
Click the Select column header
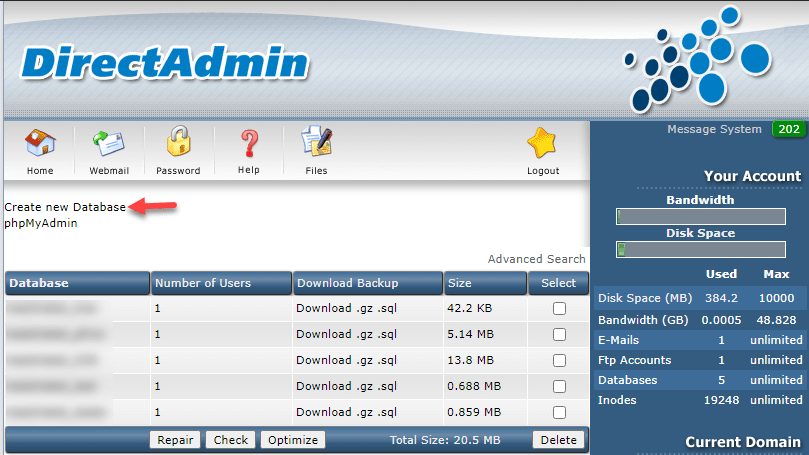558,283
